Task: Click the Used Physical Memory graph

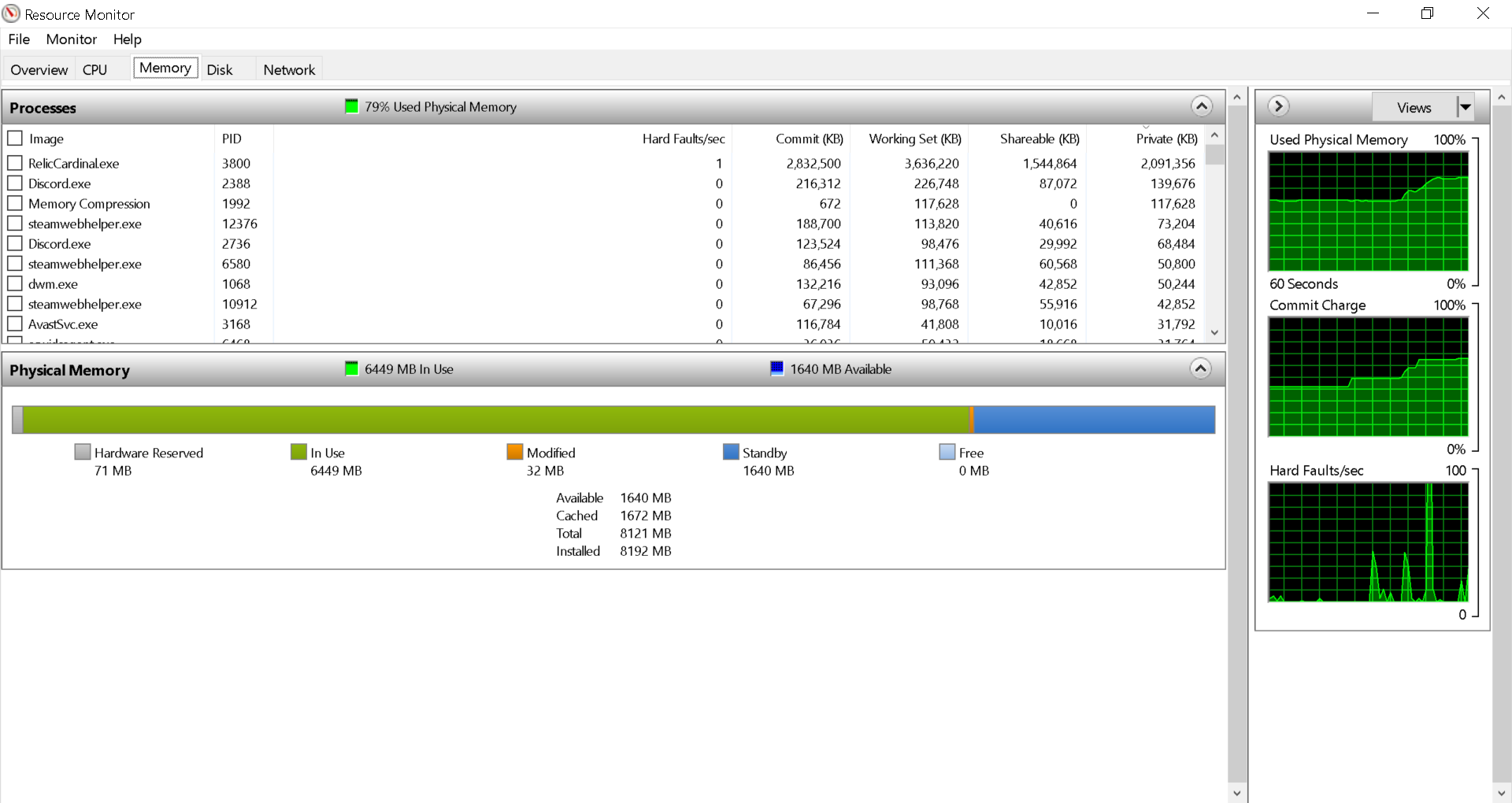Action: [1368, 211]
